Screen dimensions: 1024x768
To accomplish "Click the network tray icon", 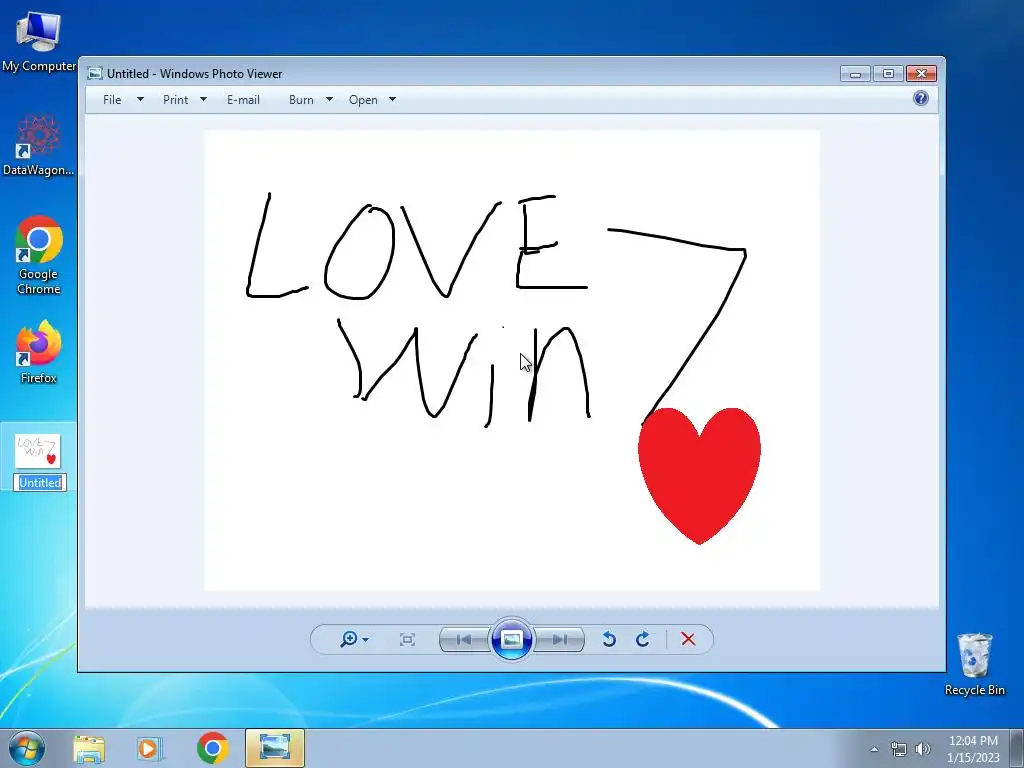I will tap(899, 749).
